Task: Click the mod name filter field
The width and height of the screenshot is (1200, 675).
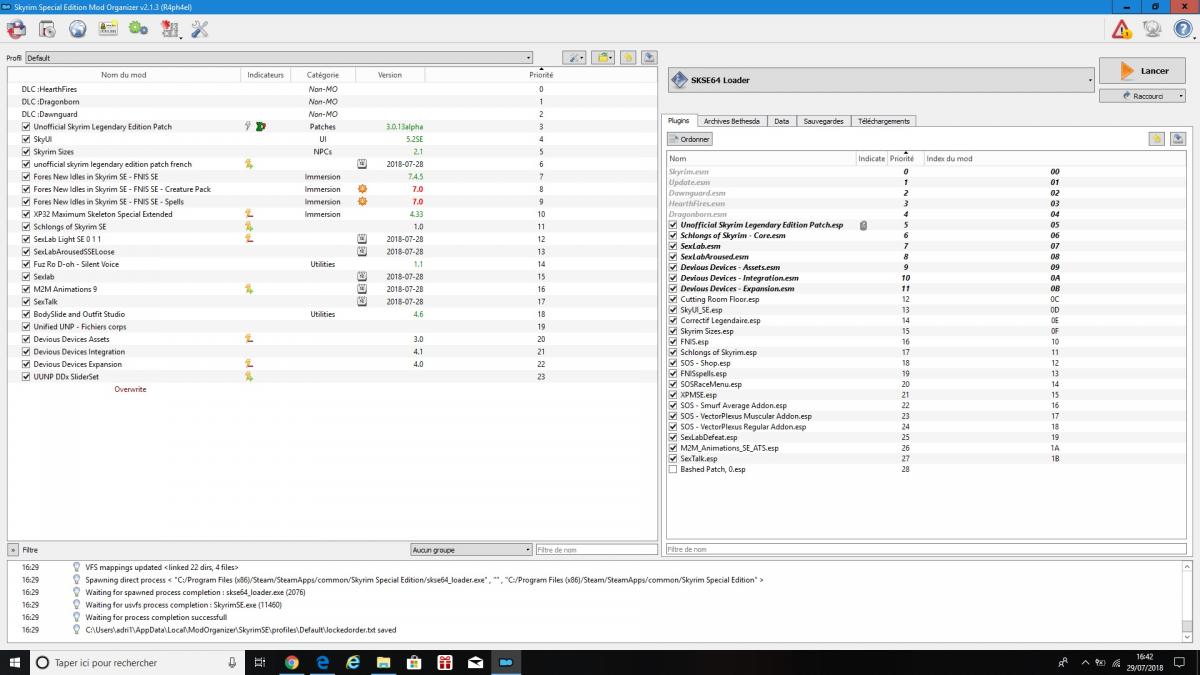Action: click(x=596, y=549)
